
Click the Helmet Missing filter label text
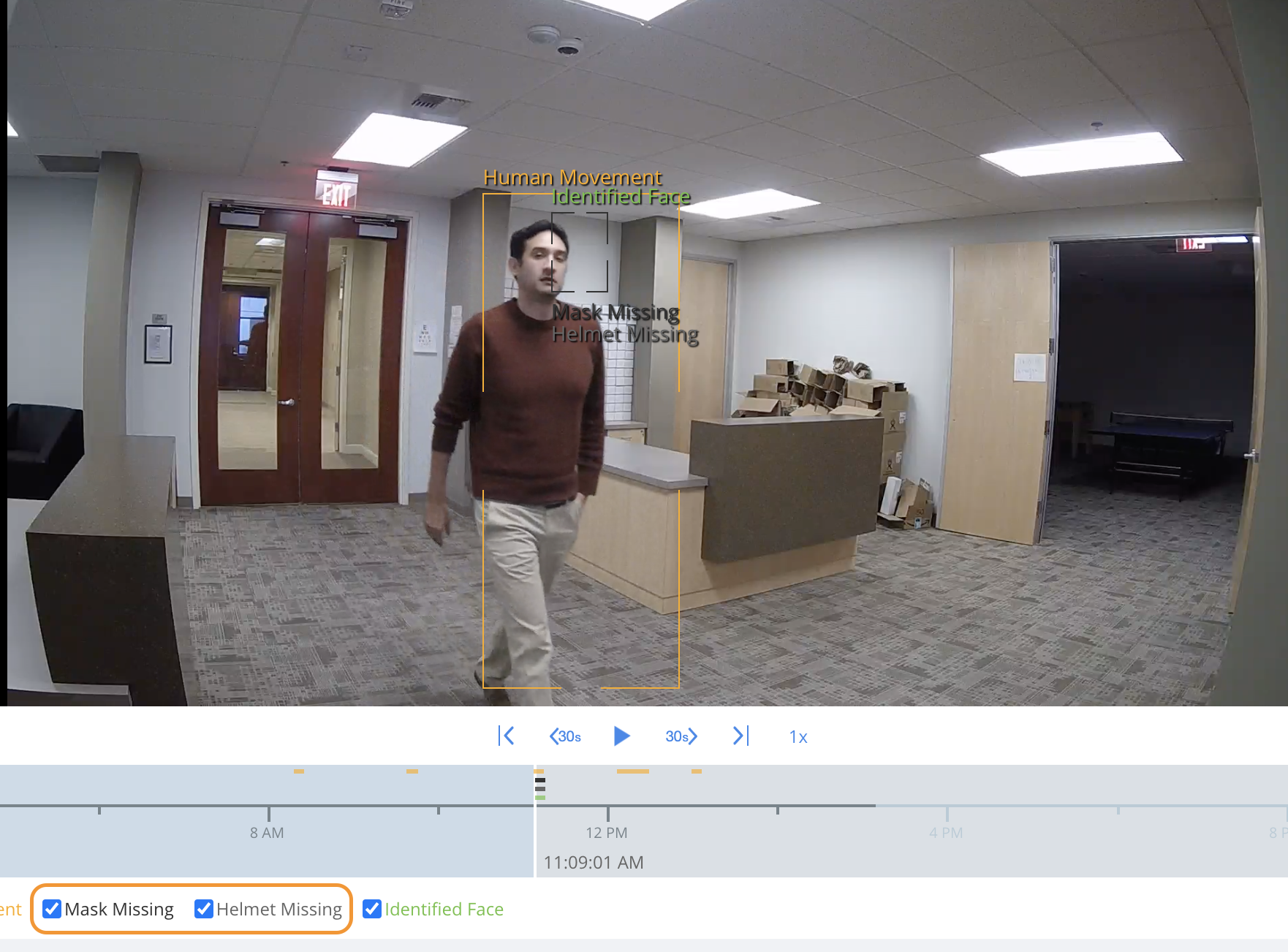coord(279,909)
